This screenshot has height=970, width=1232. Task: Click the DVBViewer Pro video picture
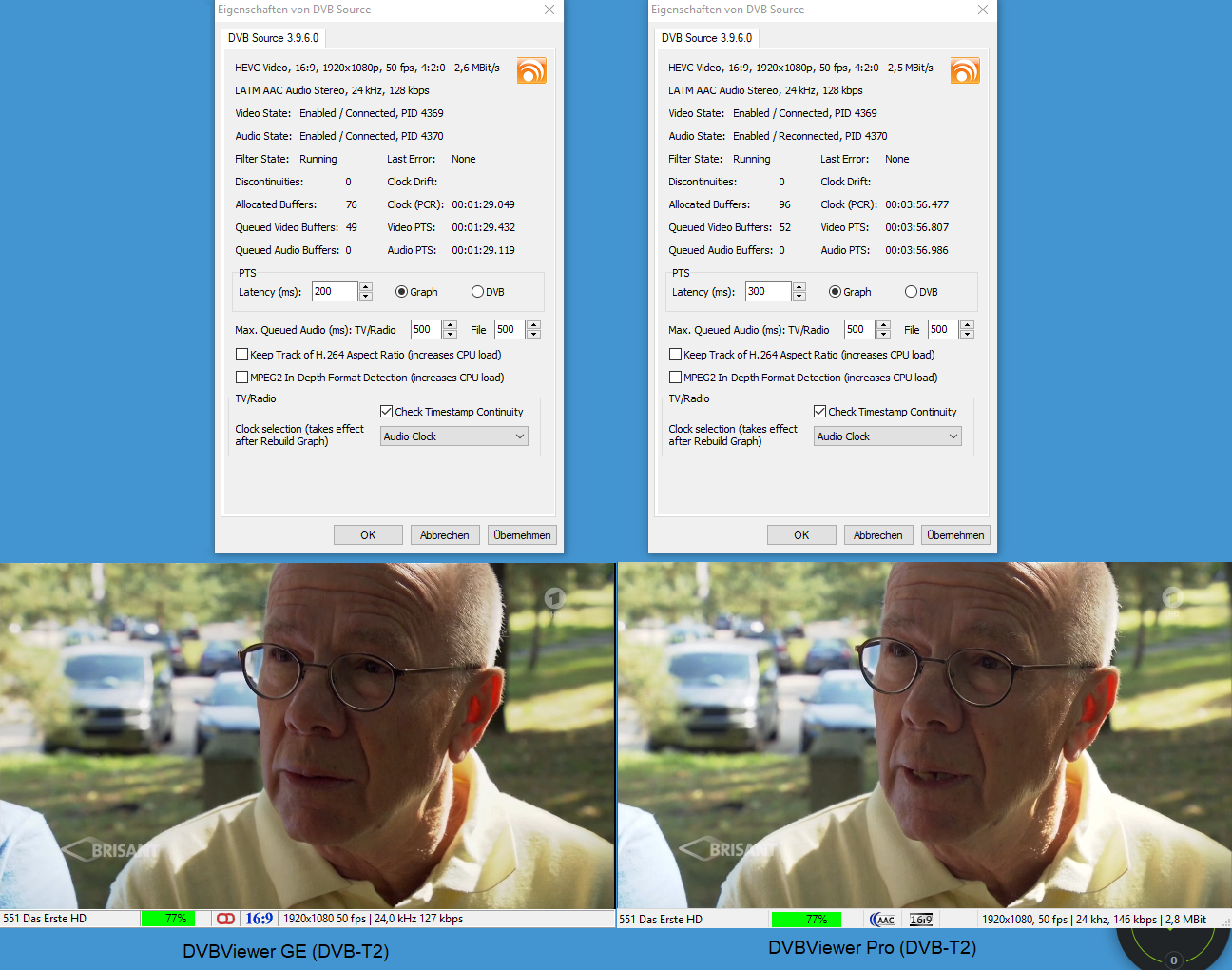pos(925,736)
